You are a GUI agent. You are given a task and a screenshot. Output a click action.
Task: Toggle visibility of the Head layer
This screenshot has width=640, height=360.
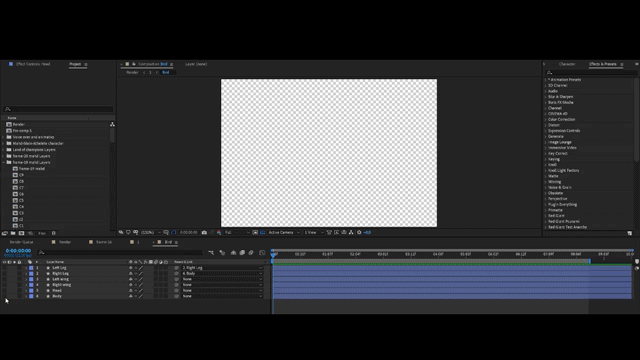tap(4, 290)
